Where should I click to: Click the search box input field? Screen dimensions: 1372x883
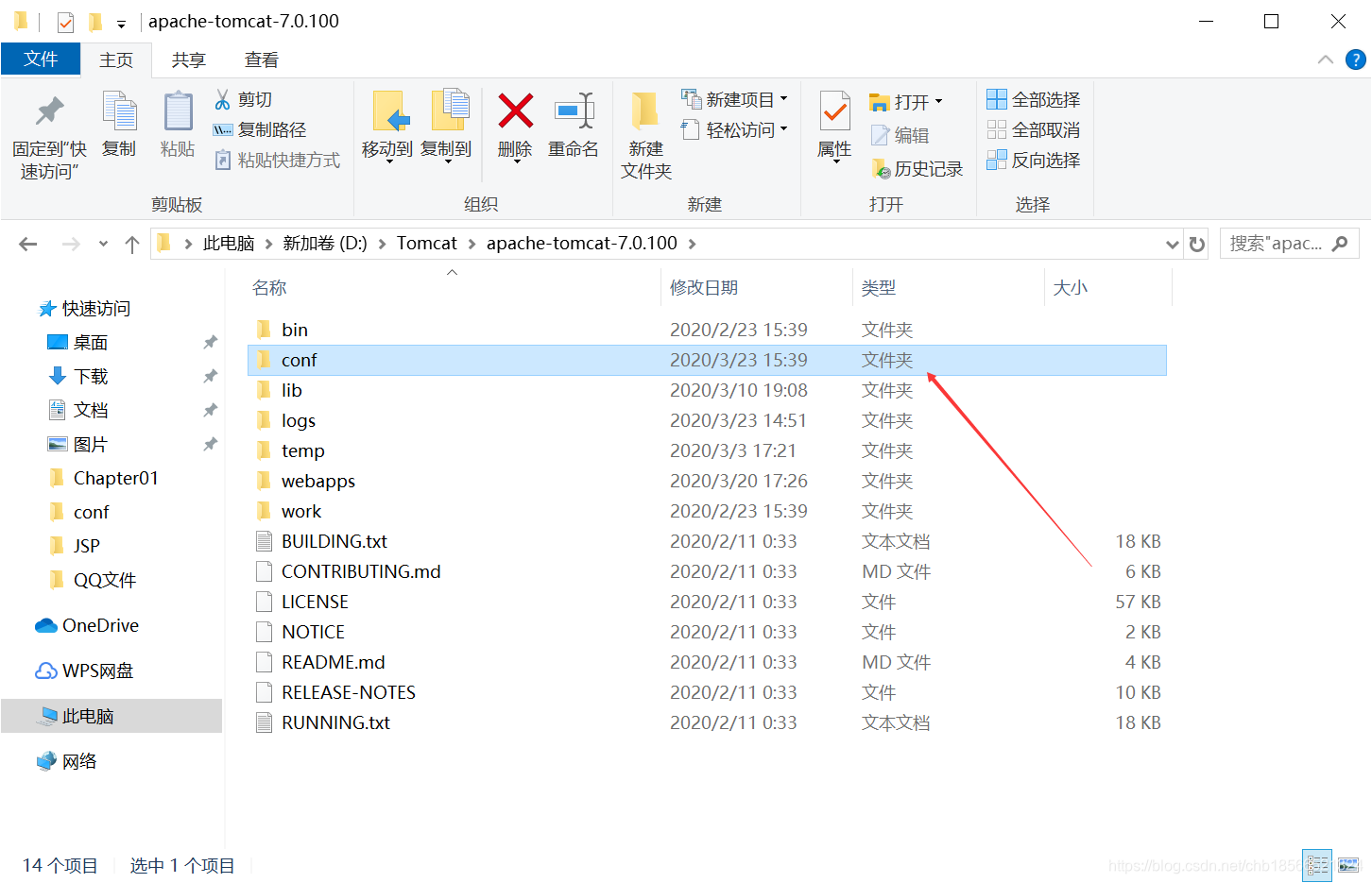(1276, 244)
